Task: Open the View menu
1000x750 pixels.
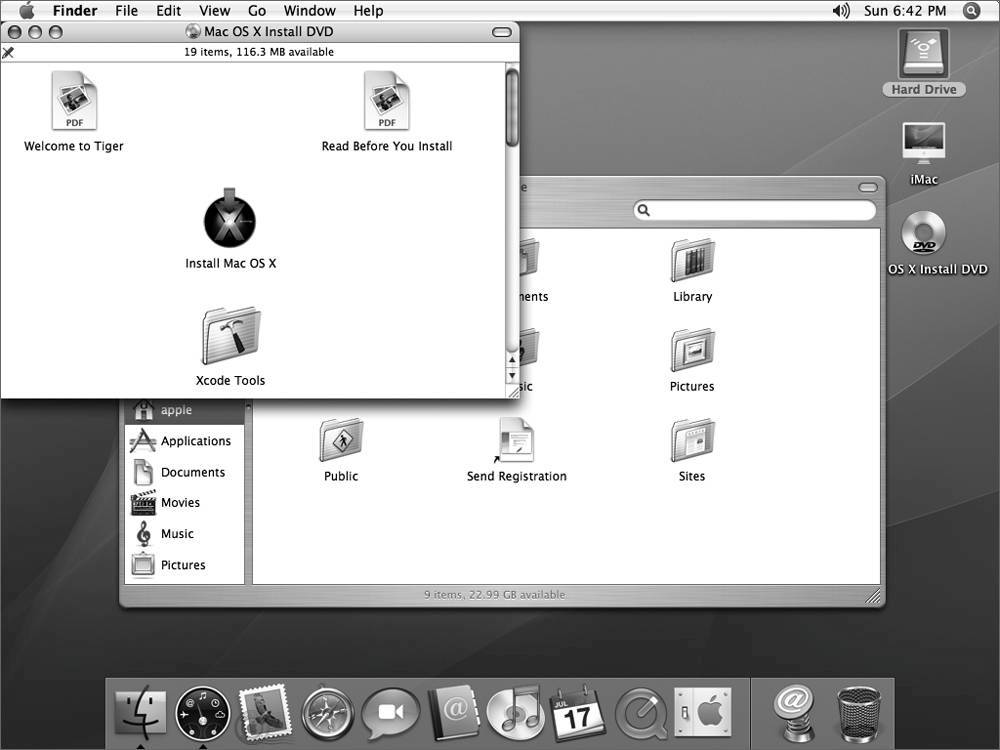Action: coord(214,11)
